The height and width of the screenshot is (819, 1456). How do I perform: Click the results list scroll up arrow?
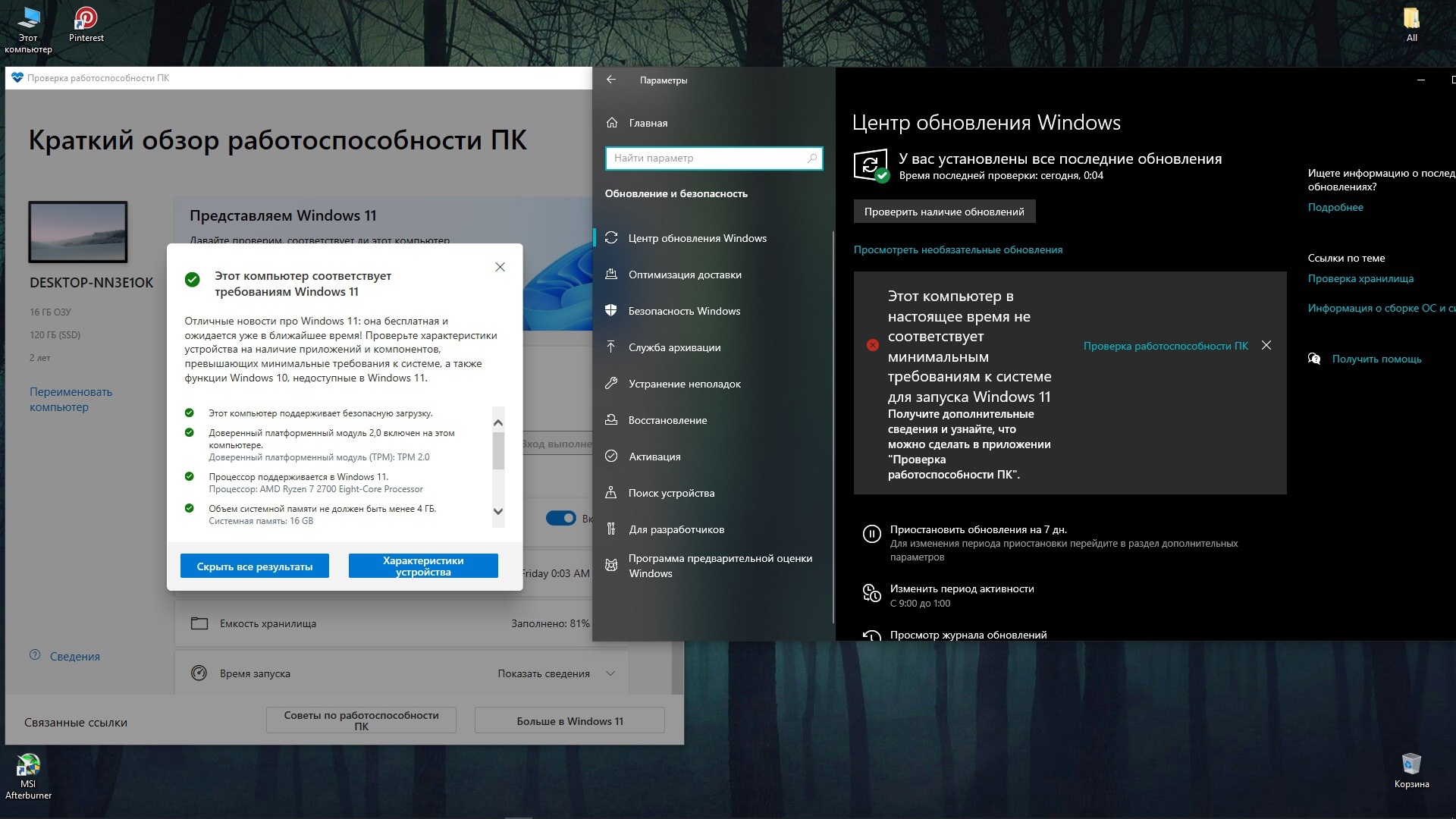498,423
